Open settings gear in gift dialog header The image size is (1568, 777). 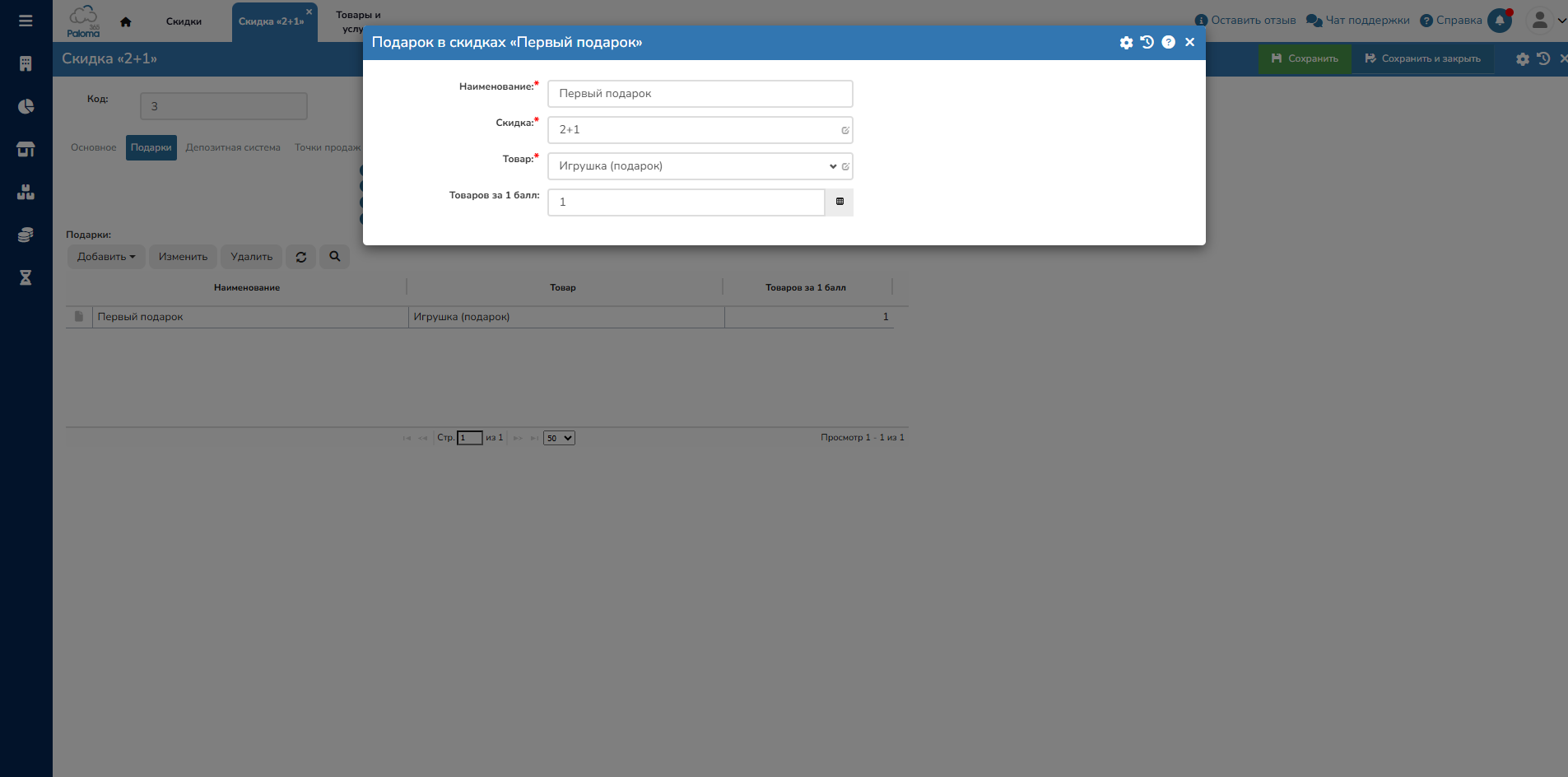pyautogui.click(x=1126, y=43)
